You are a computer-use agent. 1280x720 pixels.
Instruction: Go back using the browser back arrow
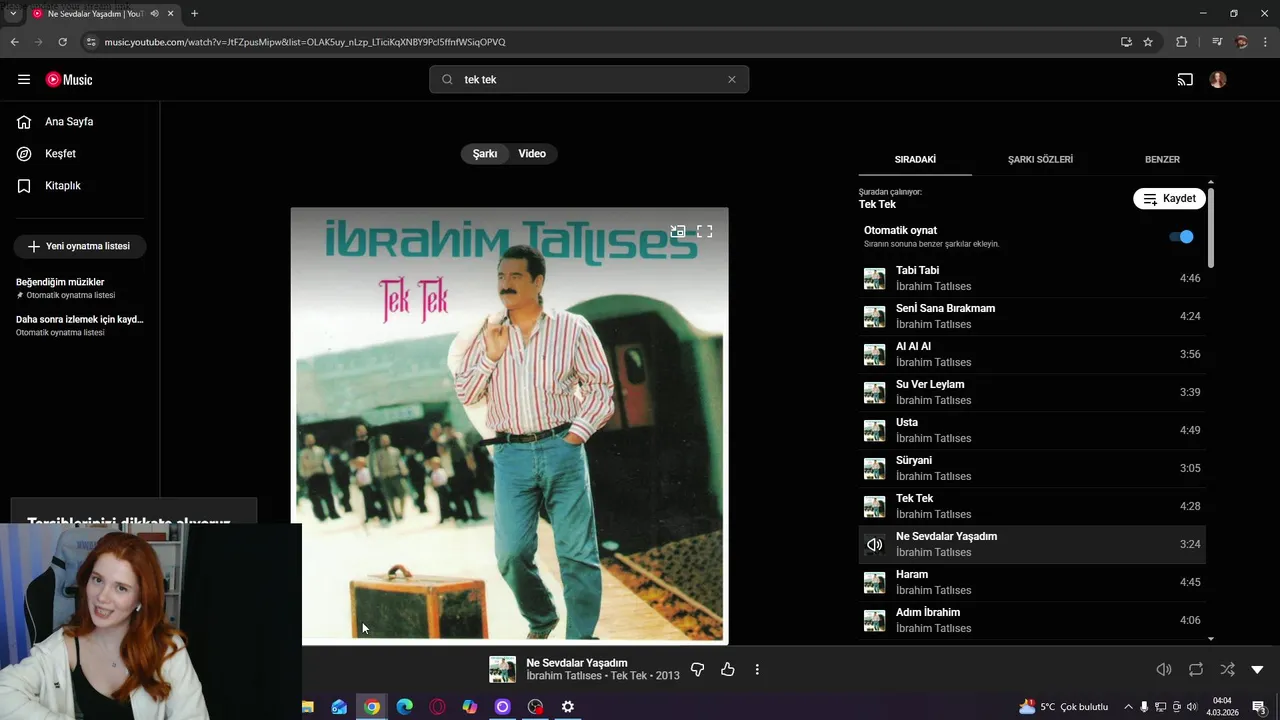point(14,42)
